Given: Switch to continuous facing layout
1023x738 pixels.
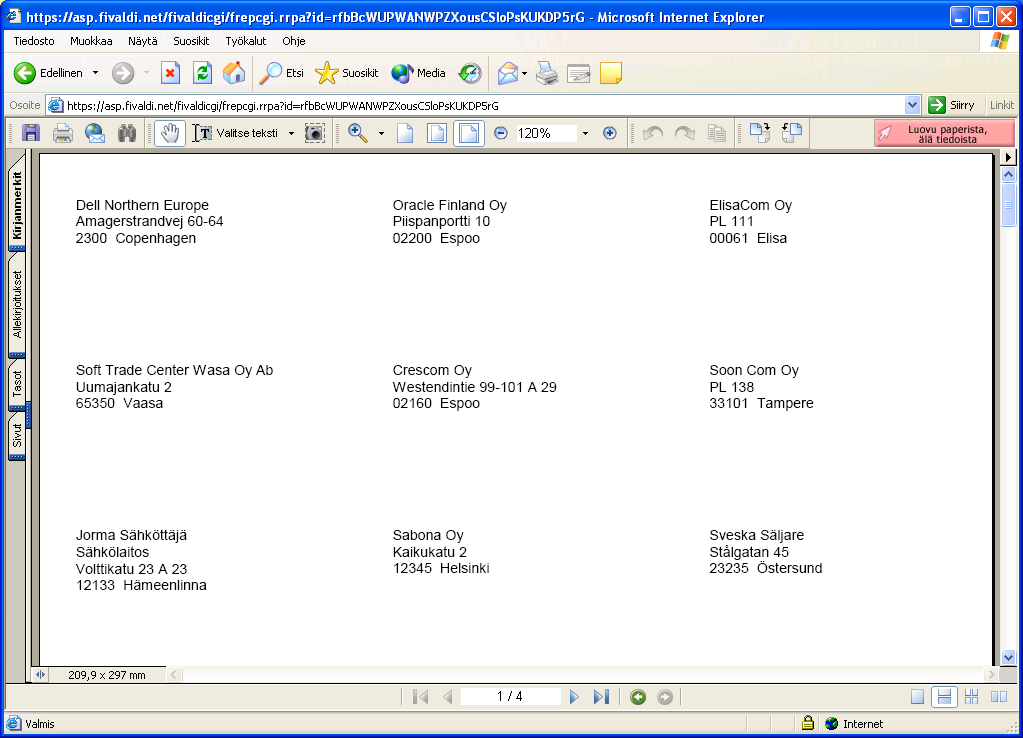Looking at the screenshot, I should tap(971, 697).
